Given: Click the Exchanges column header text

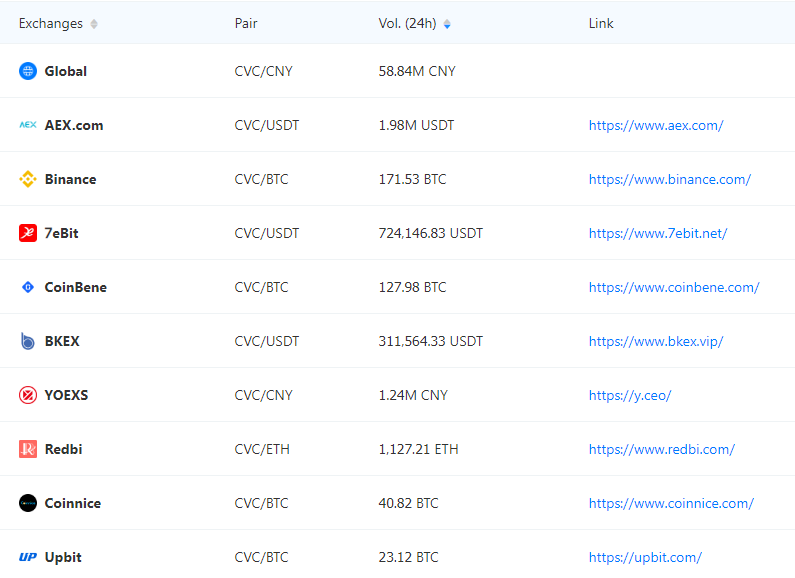Looking at the screenshot, I should (x=51, y=24).
